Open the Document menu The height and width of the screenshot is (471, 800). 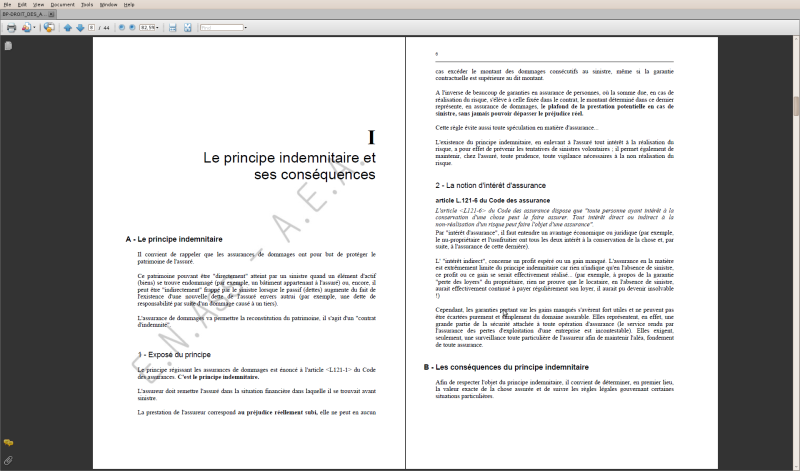(62, 5)
